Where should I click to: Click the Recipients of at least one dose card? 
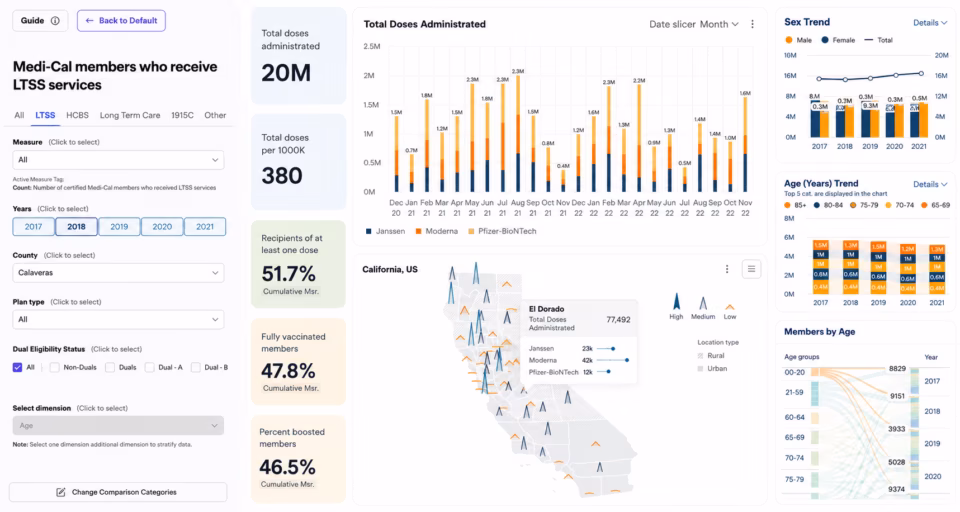click(x=299, y=264)
